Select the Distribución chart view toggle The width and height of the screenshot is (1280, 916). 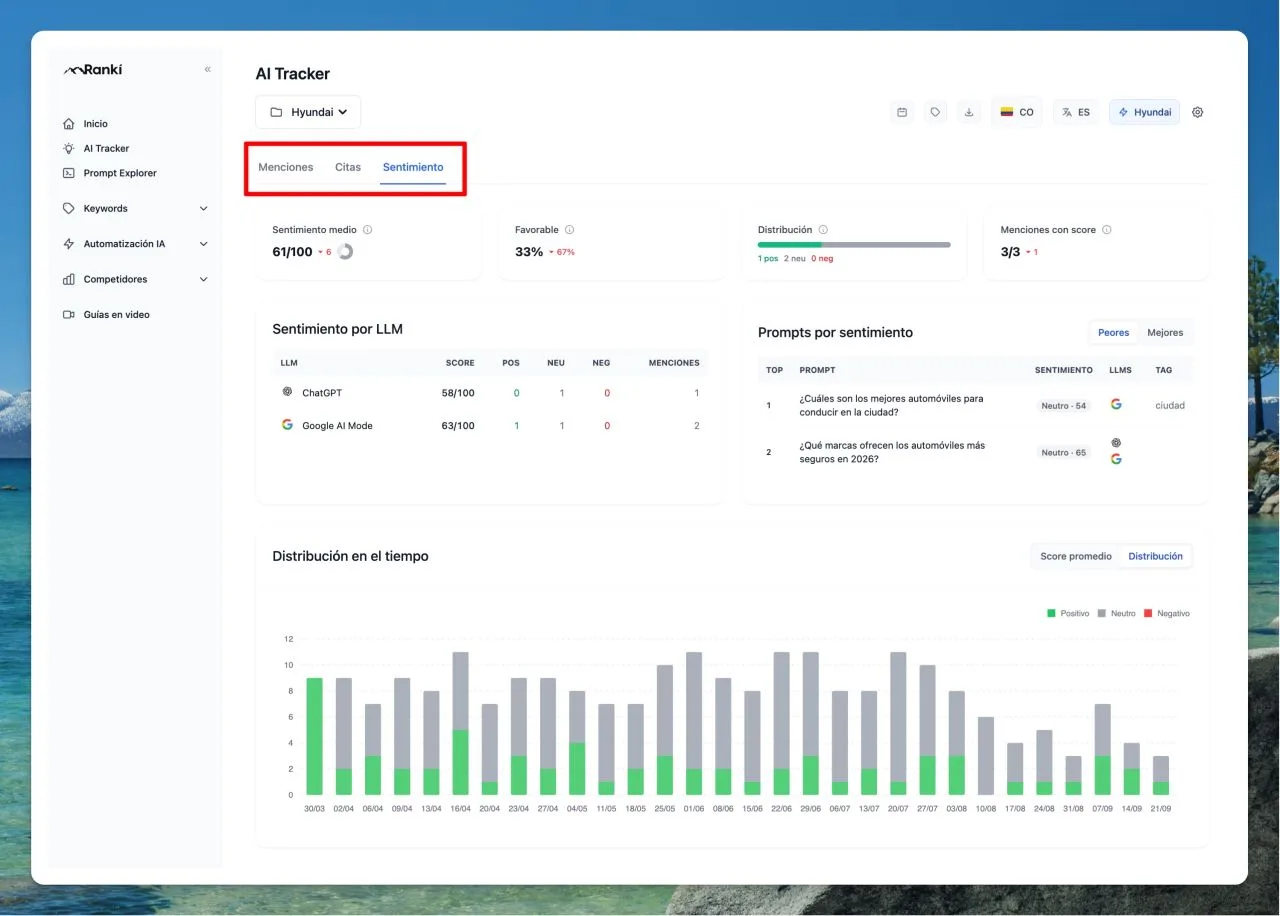[1155, 556]
